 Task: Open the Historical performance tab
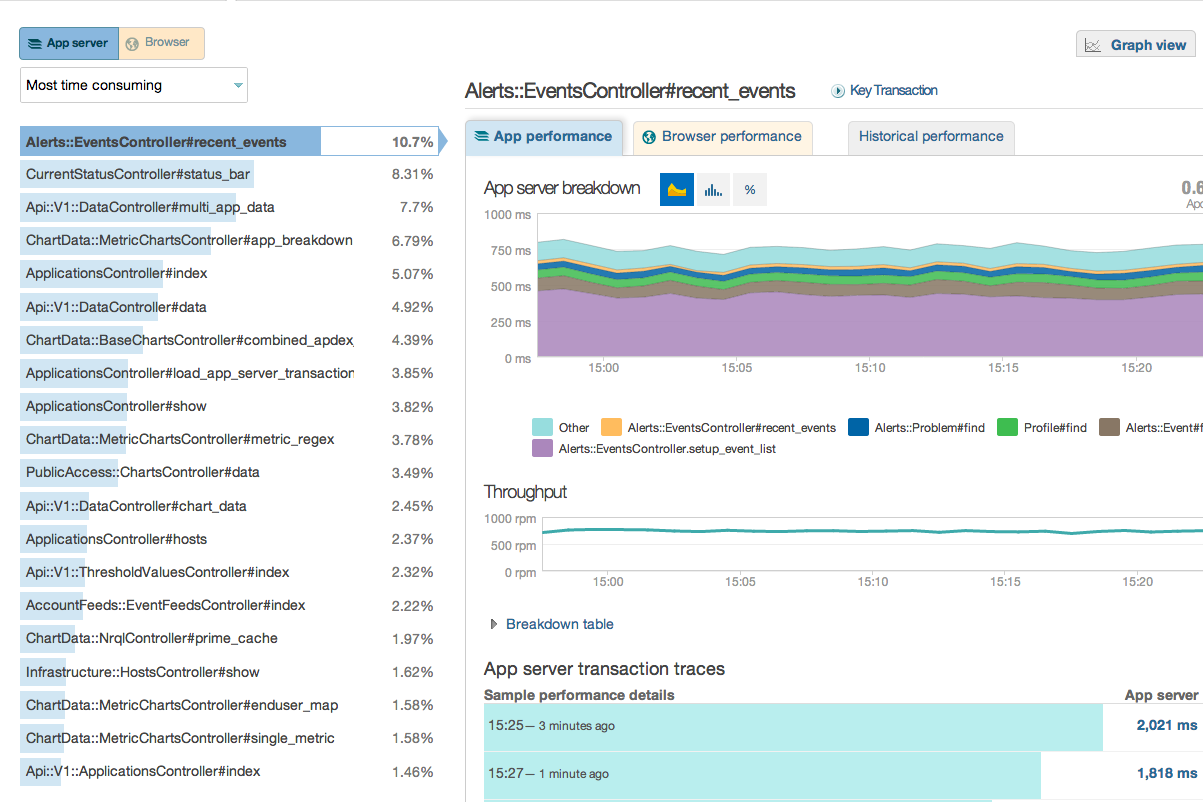[x=930, y=137]
